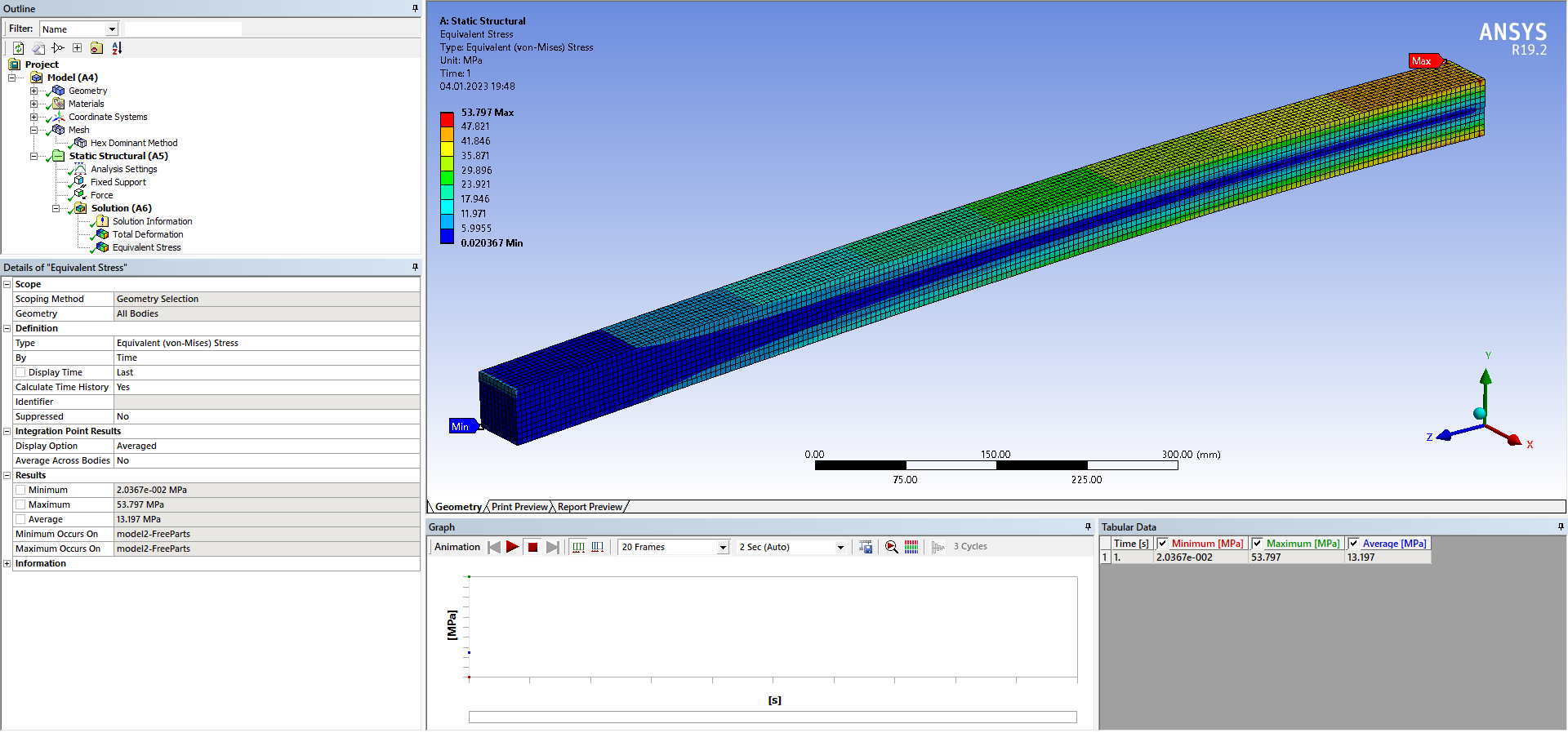Stop the animation
This screenshot has height=733, width=1568.
(532, 547)
